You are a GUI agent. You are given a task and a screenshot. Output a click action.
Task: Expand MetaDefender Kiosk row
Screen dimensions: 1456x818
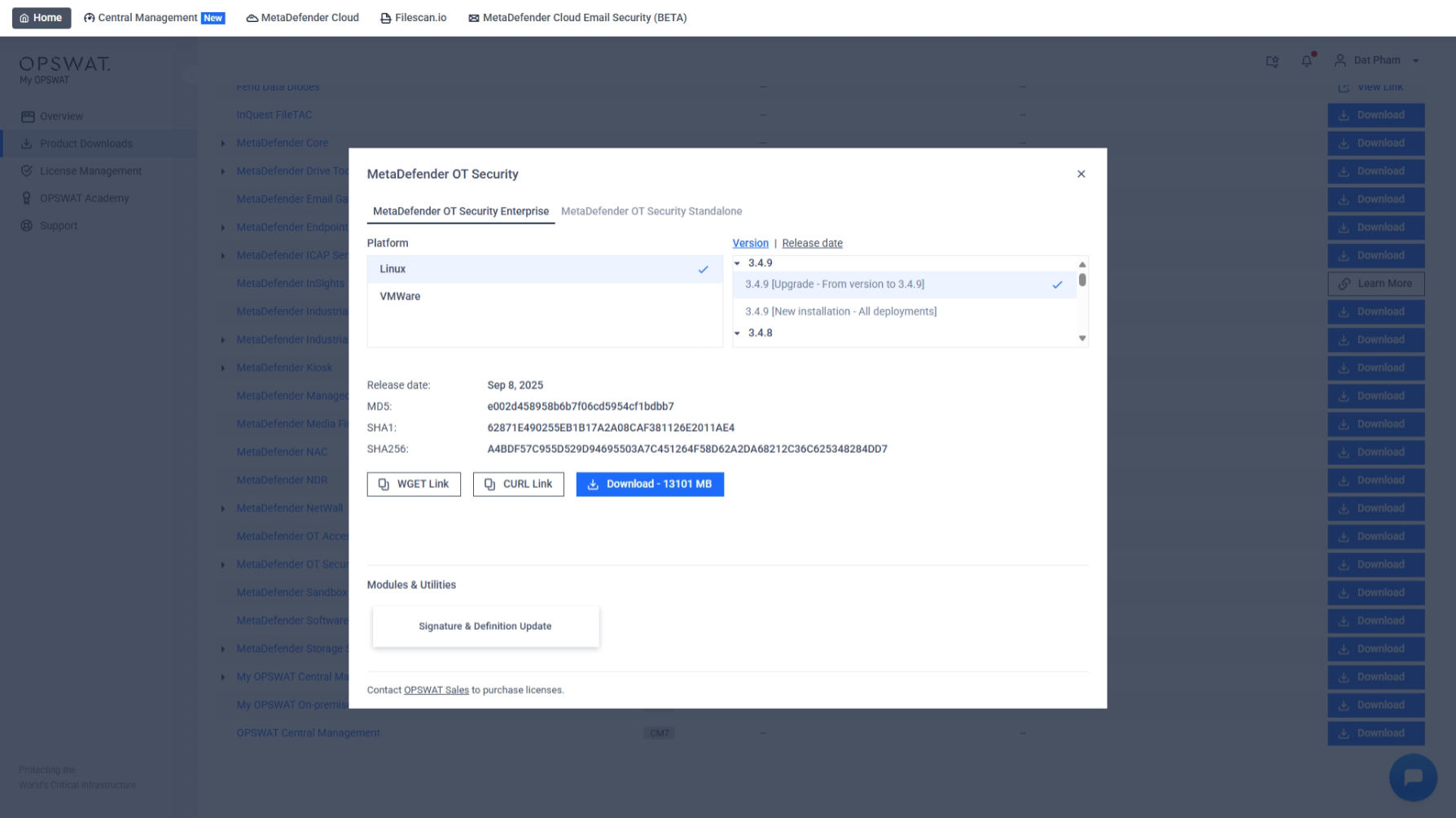pyautogui.click(x=223, y=368)
